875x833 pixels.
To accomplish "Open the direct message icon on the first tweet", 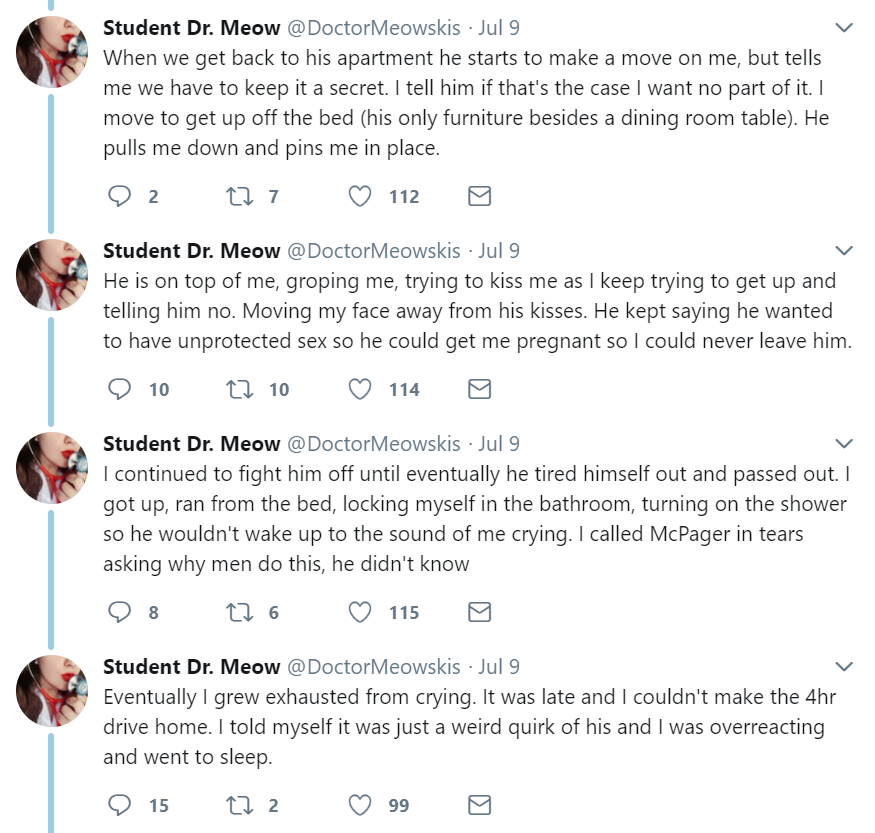I will 479,196.
